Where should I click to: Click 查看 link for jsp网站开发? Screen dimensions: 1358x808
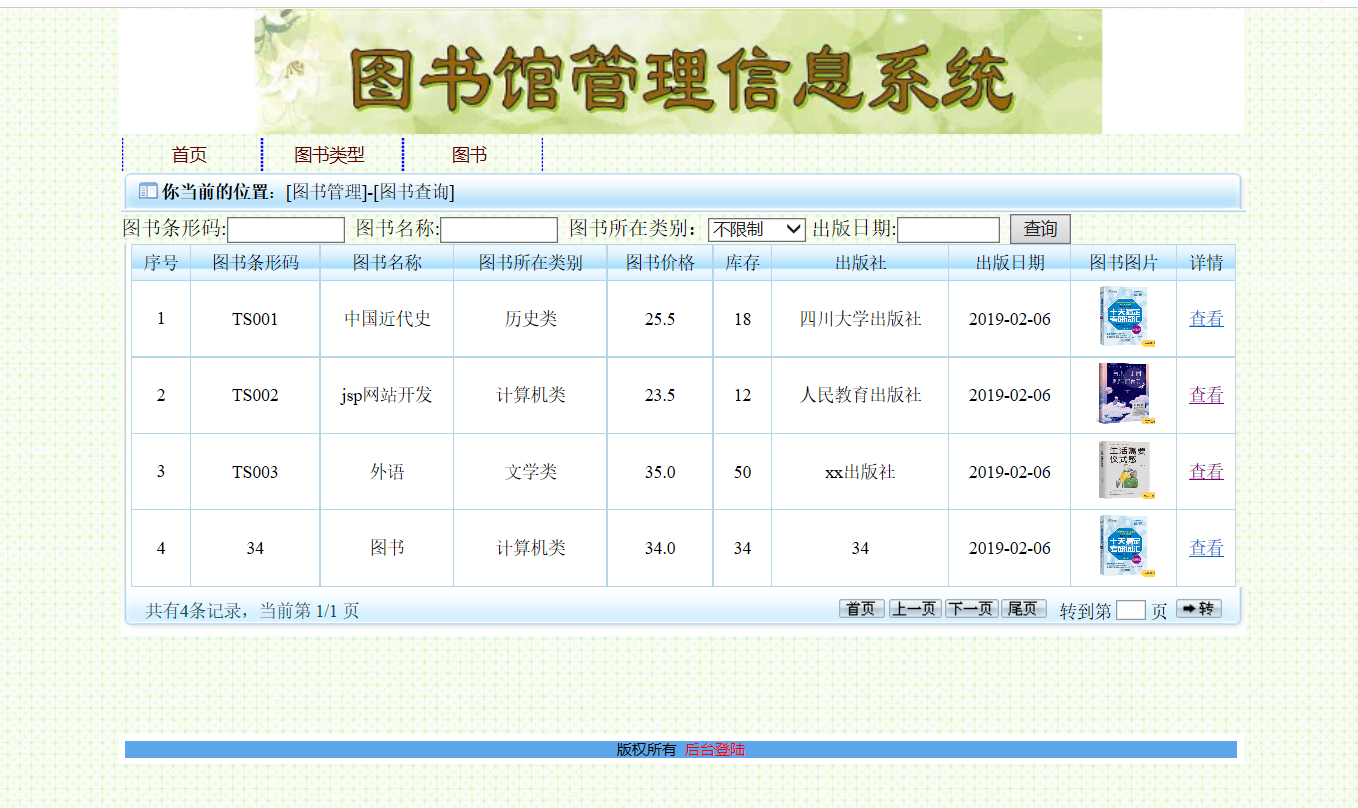(1206, 395)
